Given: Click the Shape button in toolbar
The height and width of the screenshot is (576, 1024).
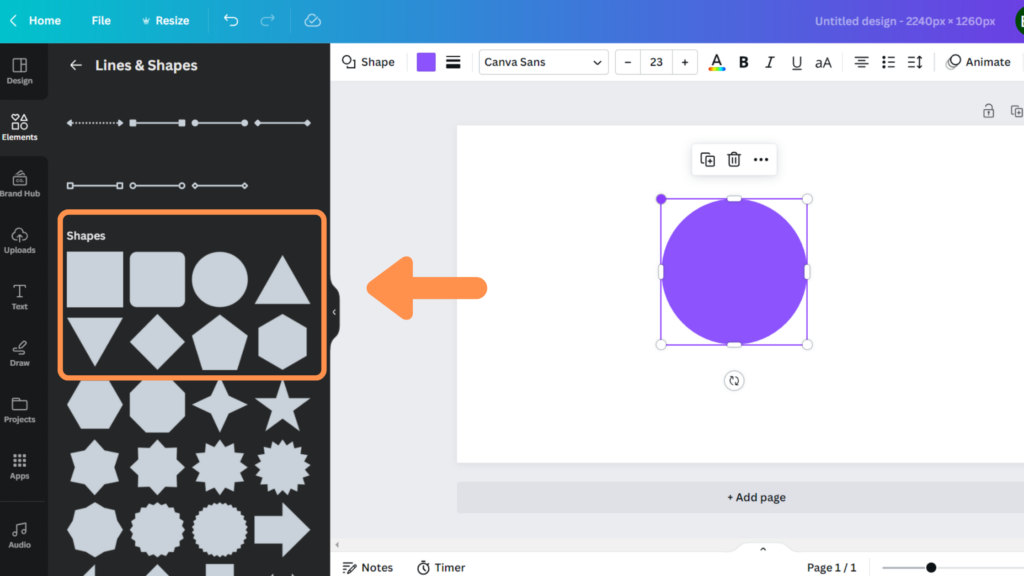Looking at the screenshot, I should 368,62.
